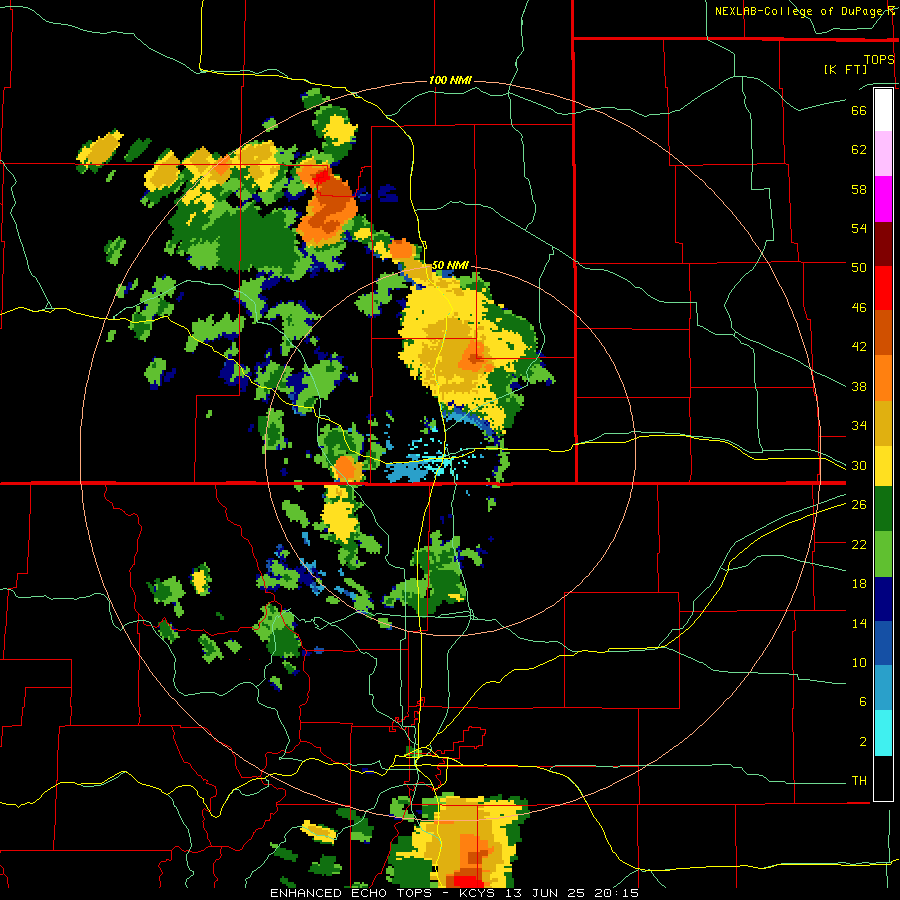
Task: Click the magenta swatch near 58 kft
Action: tap(883, 199)
